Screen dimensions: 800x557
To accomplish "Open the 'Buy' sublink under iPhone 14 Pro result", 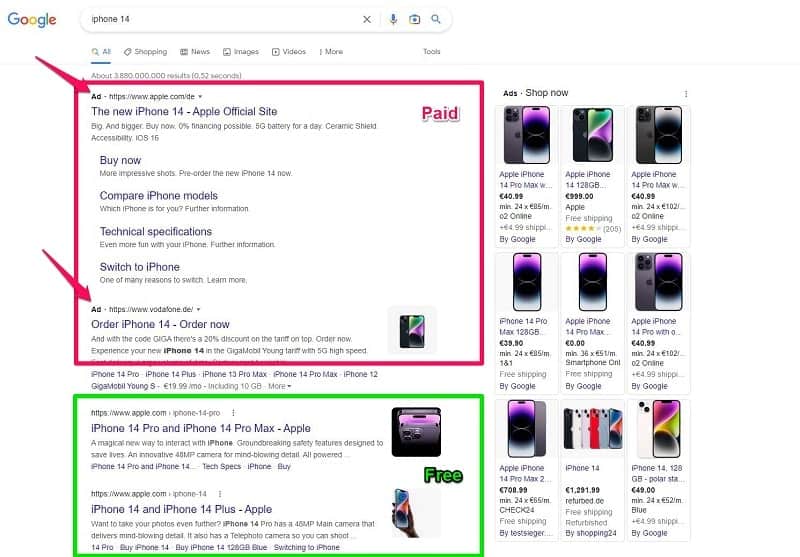I will (x=284, y=466).
